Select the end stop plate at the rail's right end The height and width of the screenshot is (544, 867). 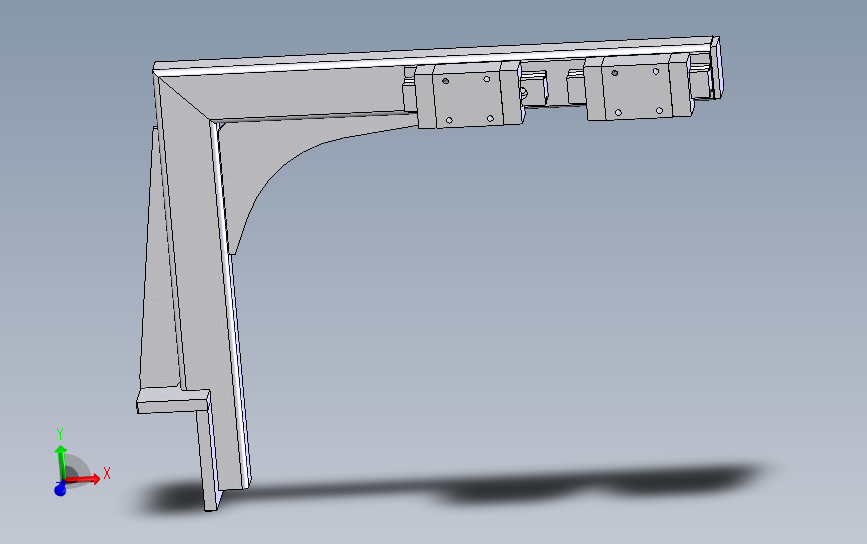pyautogui.click(x=717, y=67)
